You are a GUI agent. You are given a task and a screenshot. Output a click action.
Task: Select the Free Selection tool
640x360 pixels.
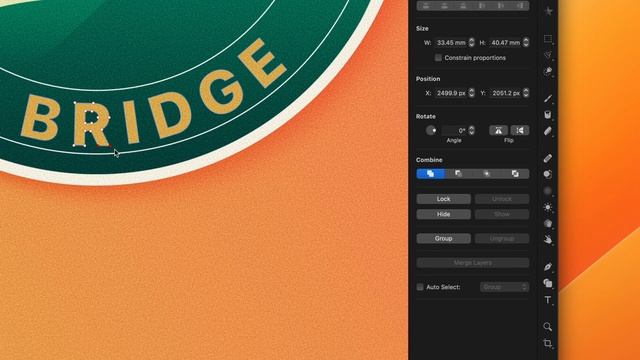pos(548,55)
